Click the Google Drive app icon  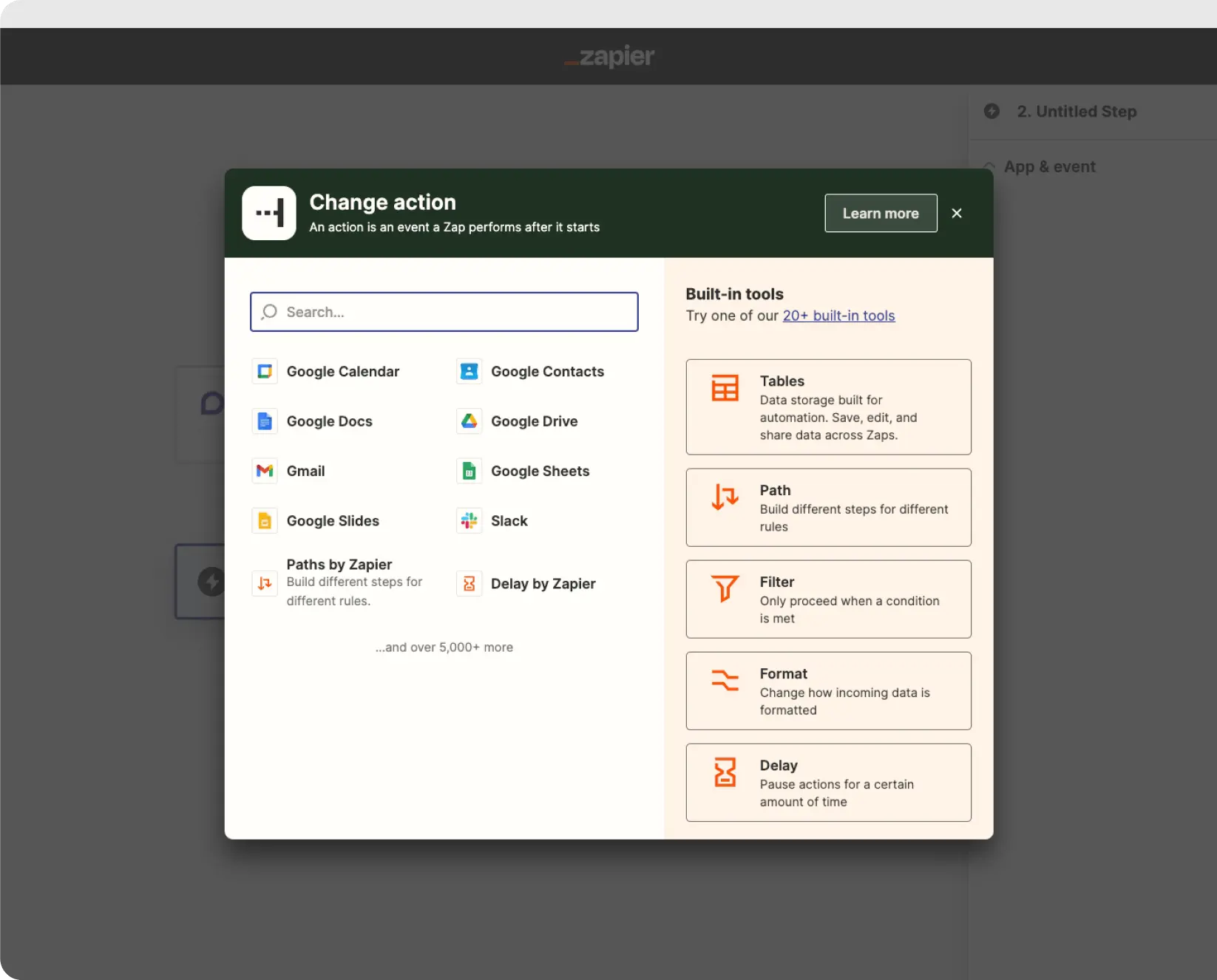click(x=469, y=421)
